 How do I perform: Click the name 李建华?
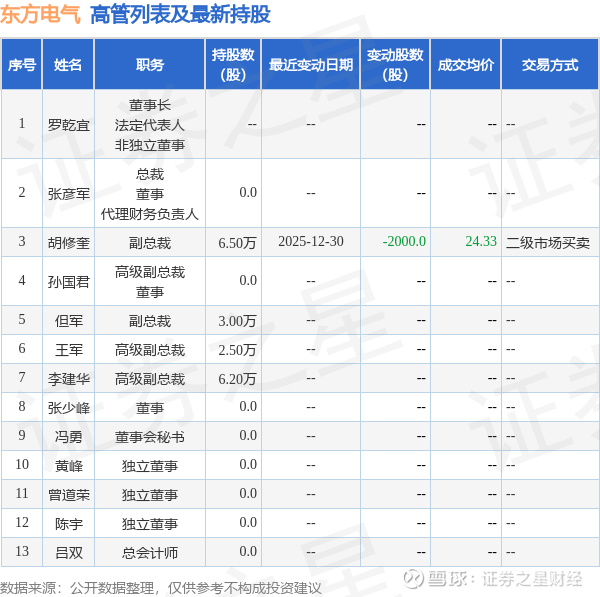pyautogui.click(x=68, y=379)
